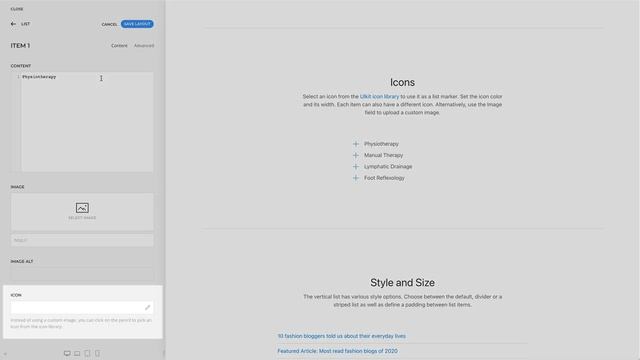
Task: Click the Select Image picture icon
Action: pyautogui.click(x=82, y=208)
